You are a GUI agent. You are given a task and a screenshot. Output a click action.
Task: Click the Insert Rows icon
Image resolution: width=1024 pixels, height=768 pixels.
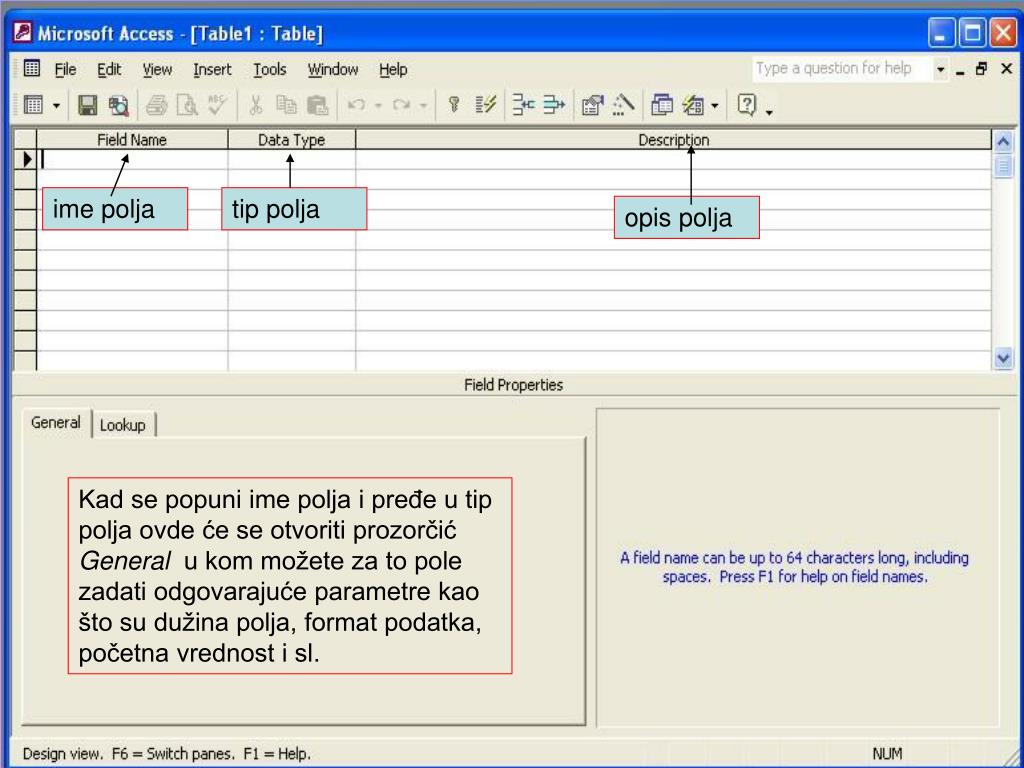click(522, 104)
